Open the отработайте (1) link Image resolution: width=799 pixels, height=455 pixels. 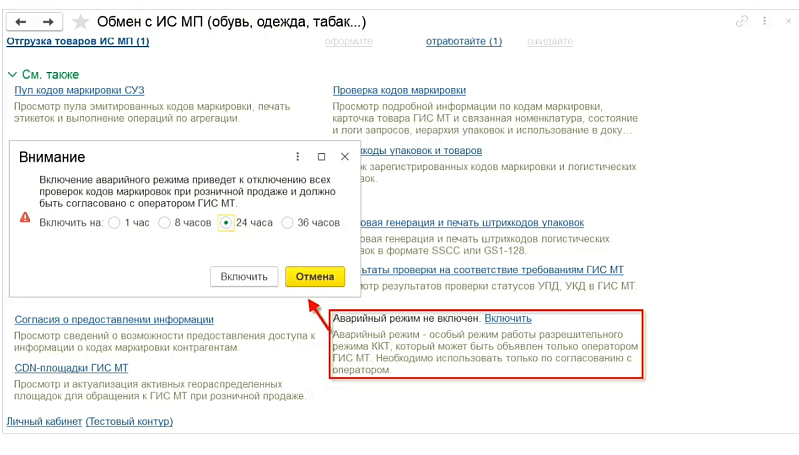pyautogui.click(x=464, y=41)
